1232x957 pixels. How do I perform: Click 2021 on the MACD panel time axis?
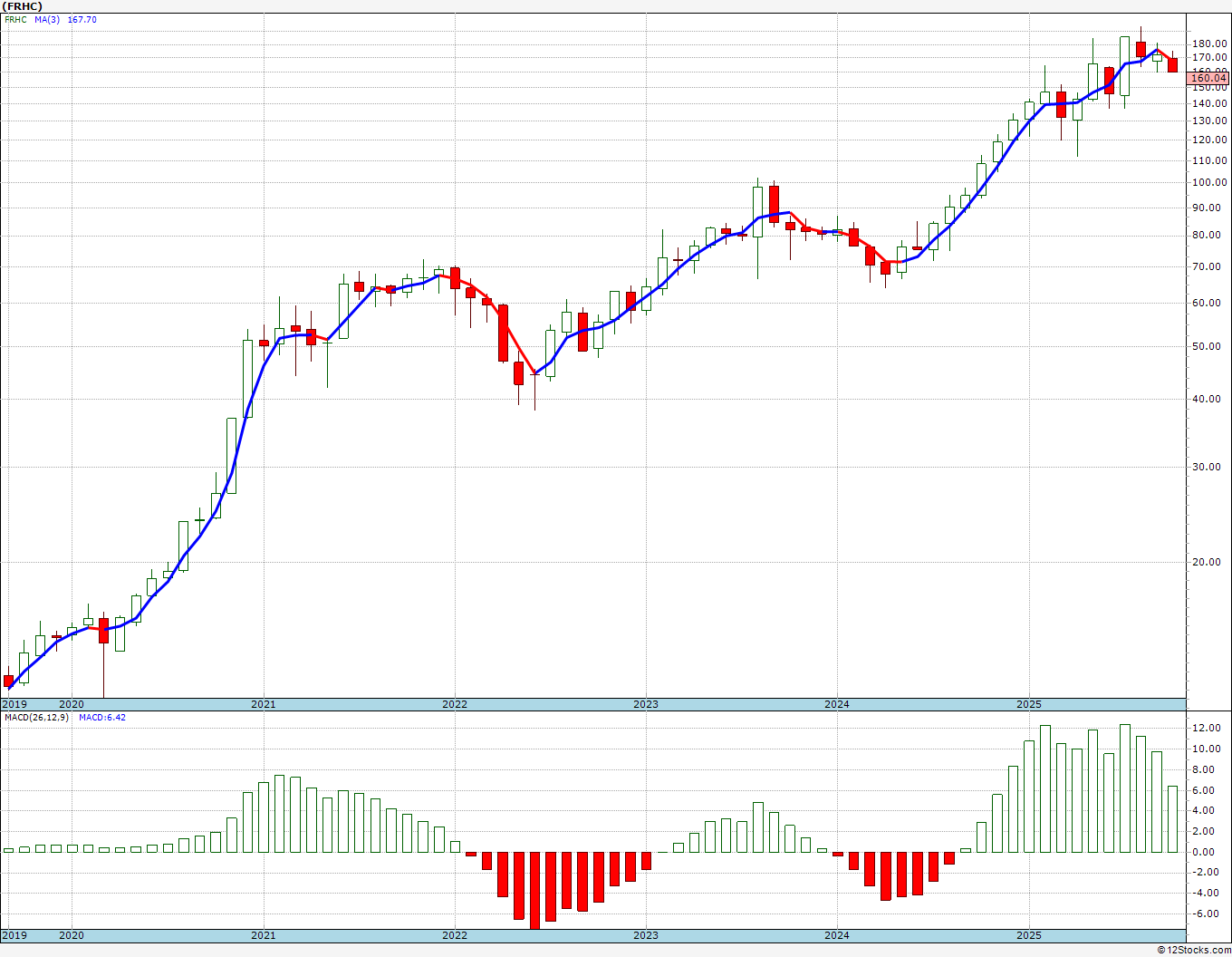click(x=263, y=935)
